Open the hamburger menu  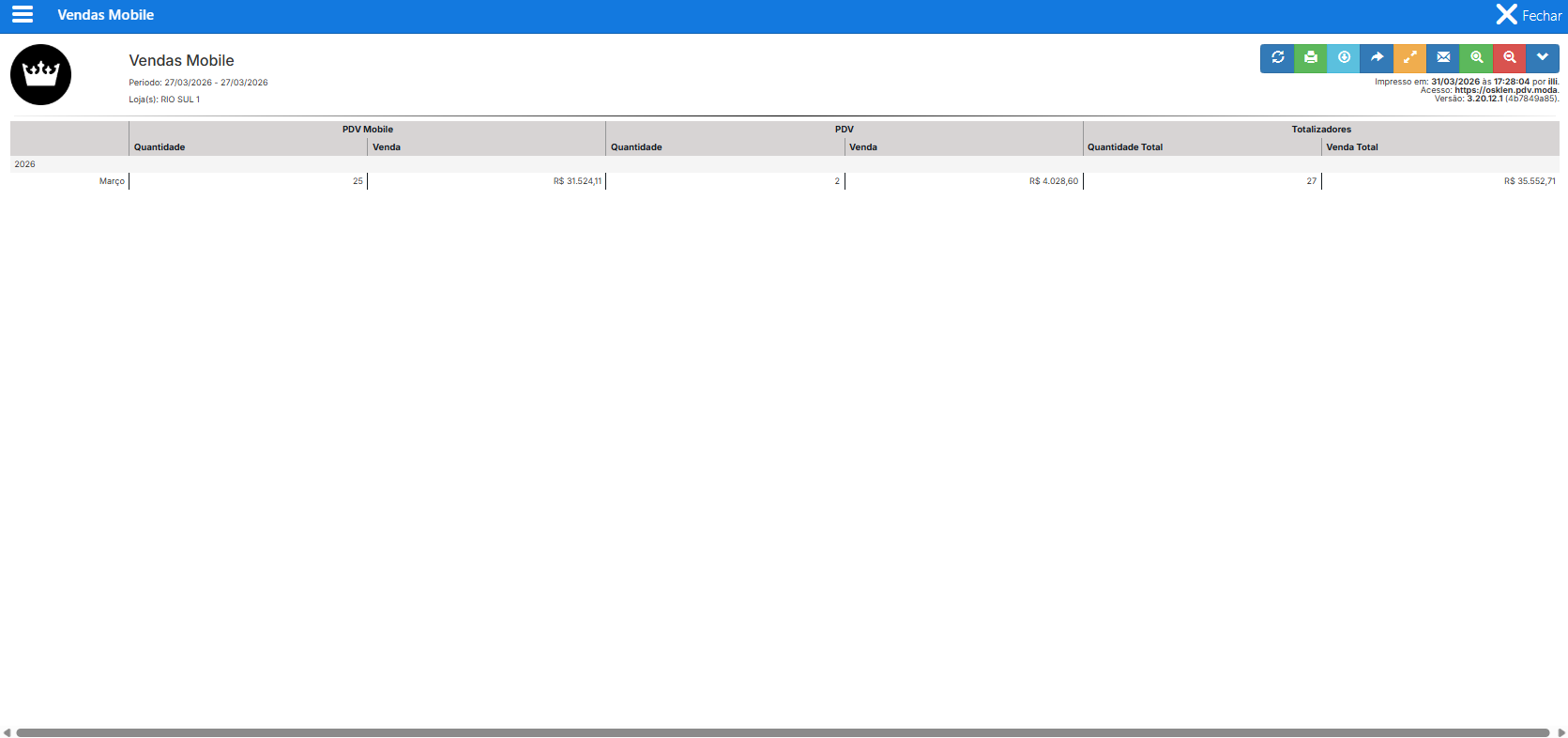pyautogui.click(x=23, y=15)
